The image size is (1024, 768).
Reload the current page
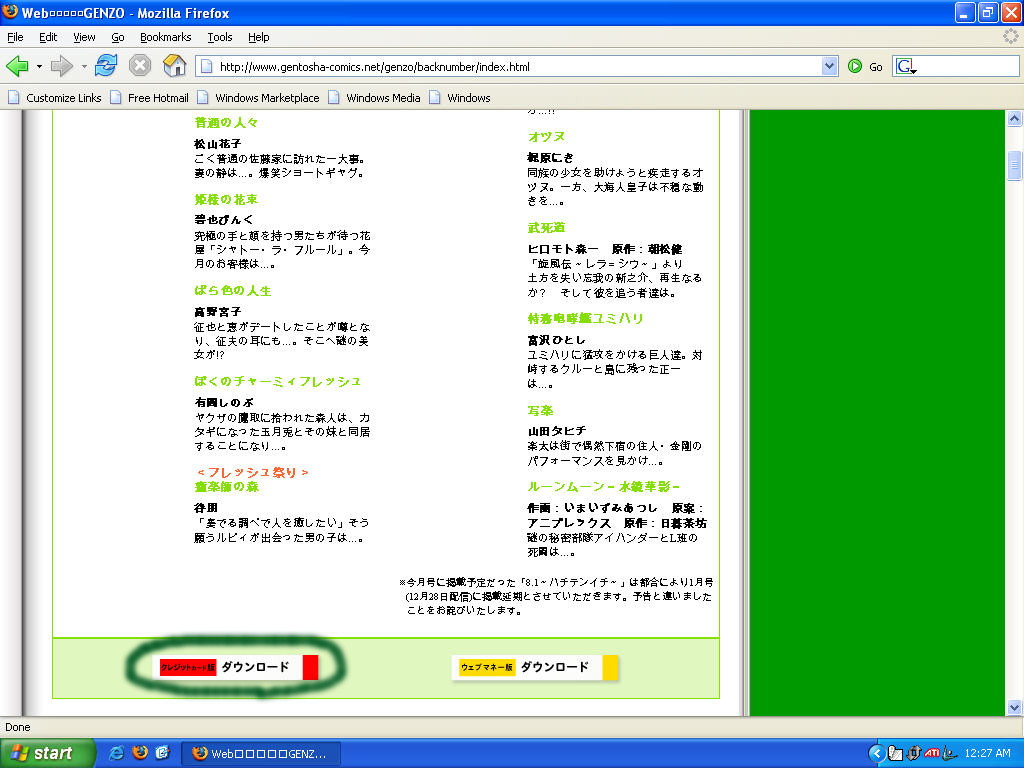[106, 66]
